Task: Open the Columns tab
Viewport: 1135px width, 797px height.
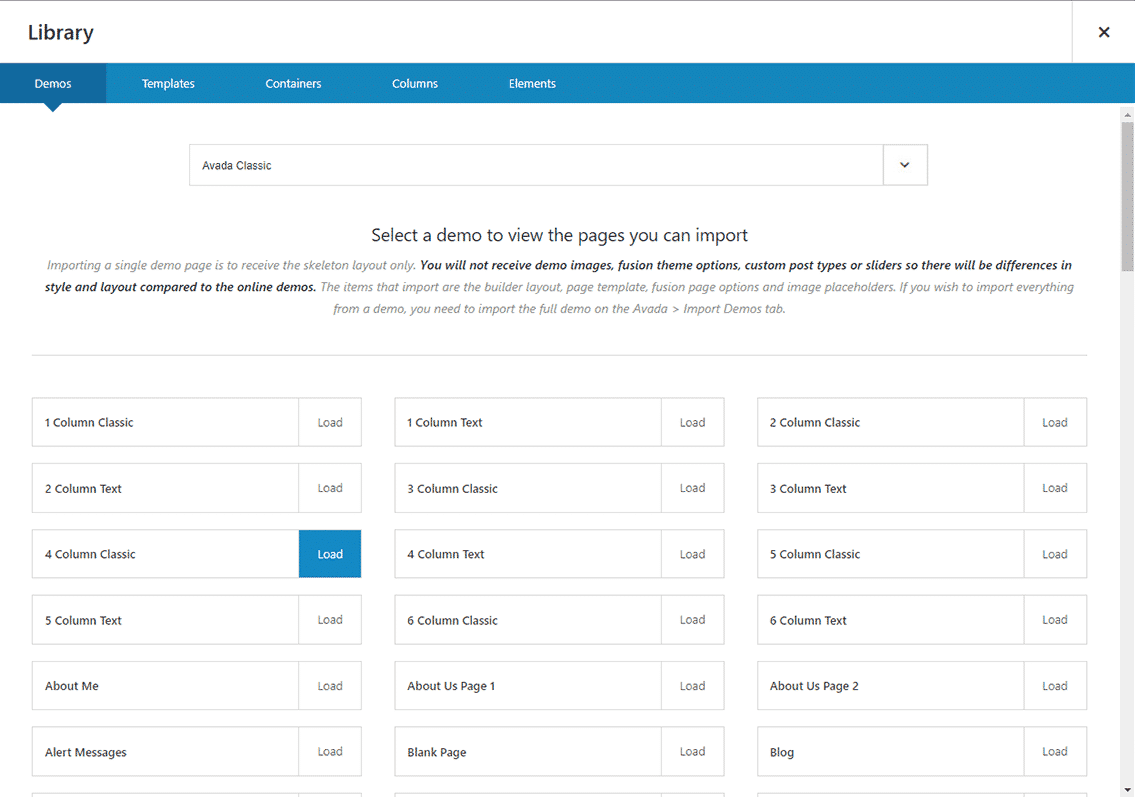Action: point(415,83)
